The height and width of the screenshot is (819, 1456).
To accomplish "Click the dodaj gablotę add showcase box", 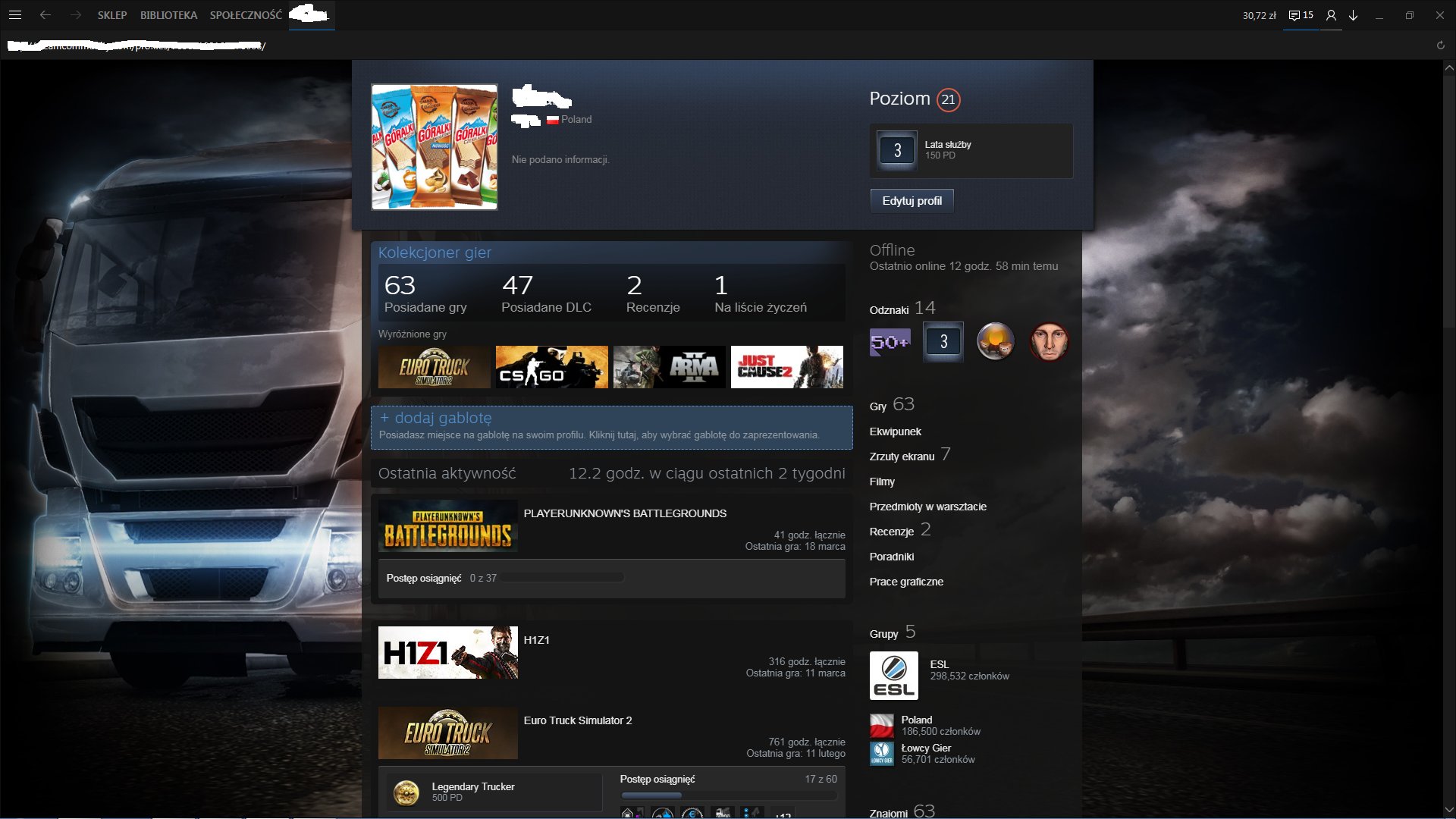I will (x=611, y=428).
